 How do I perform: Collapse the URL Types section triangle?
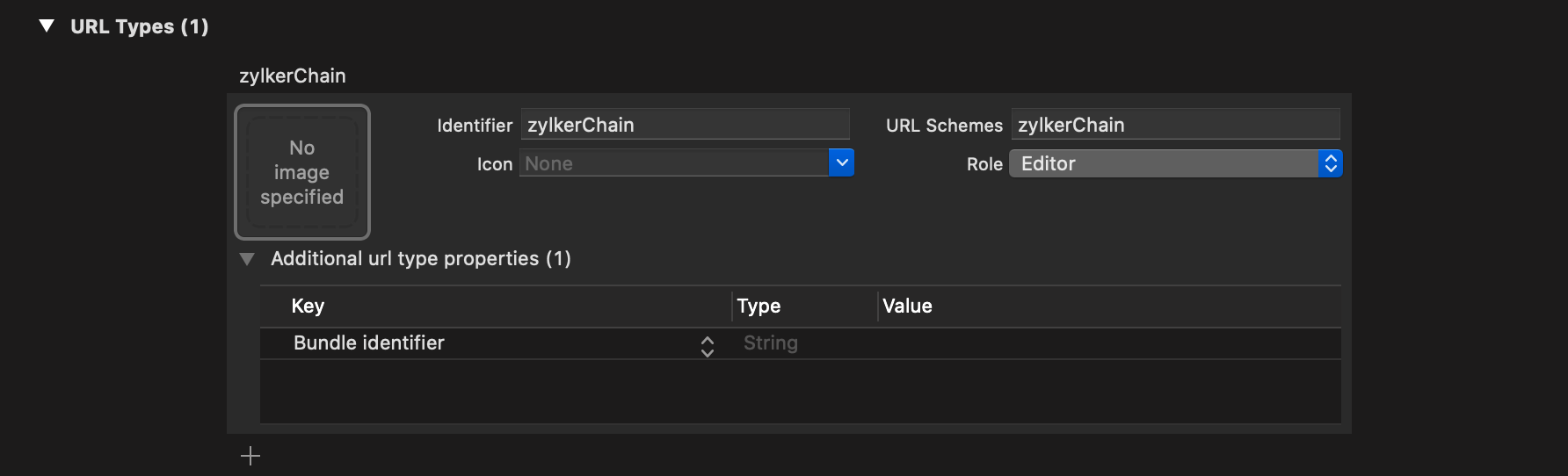47,26
